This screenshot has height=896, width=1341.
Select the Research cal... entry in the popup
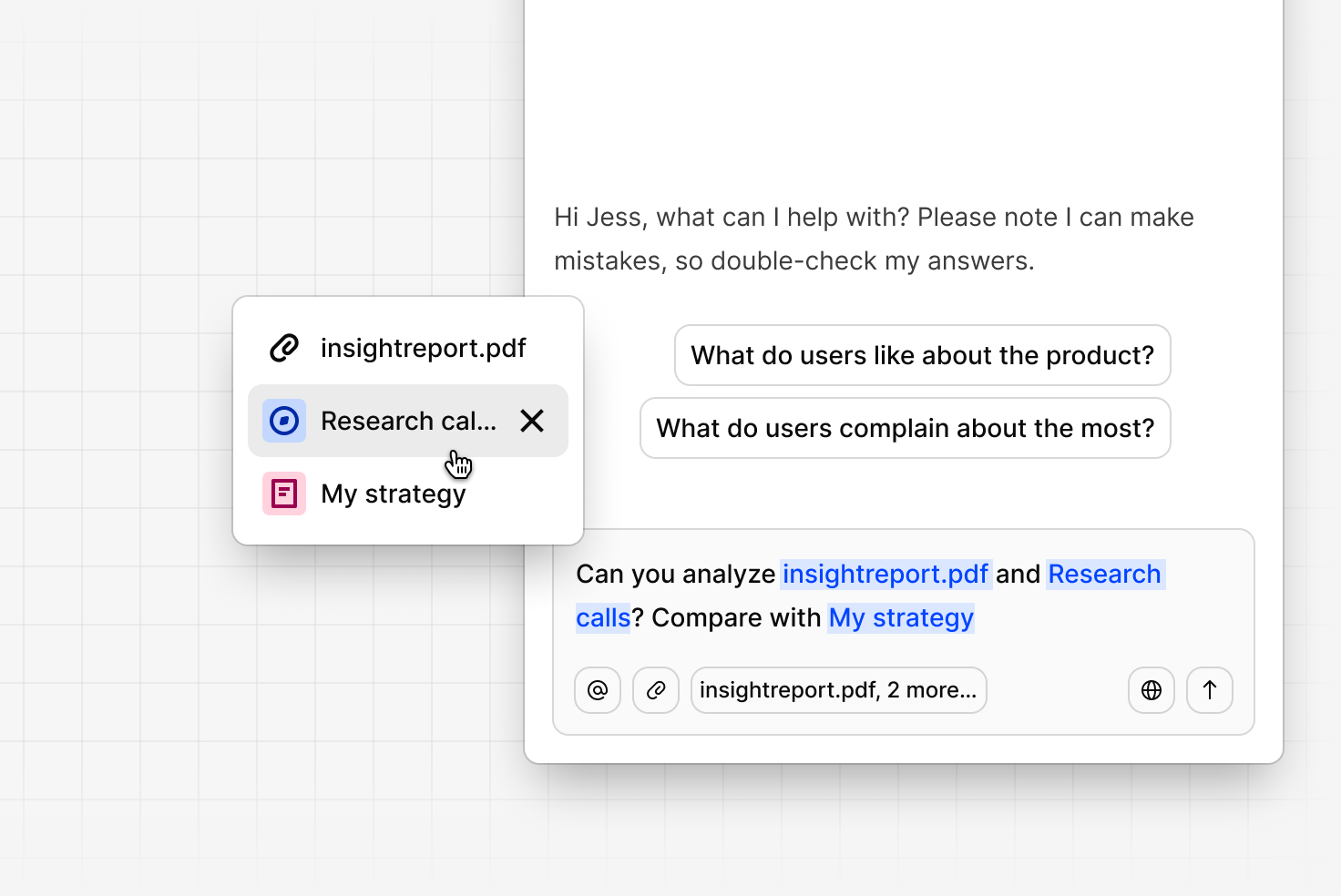408,421
